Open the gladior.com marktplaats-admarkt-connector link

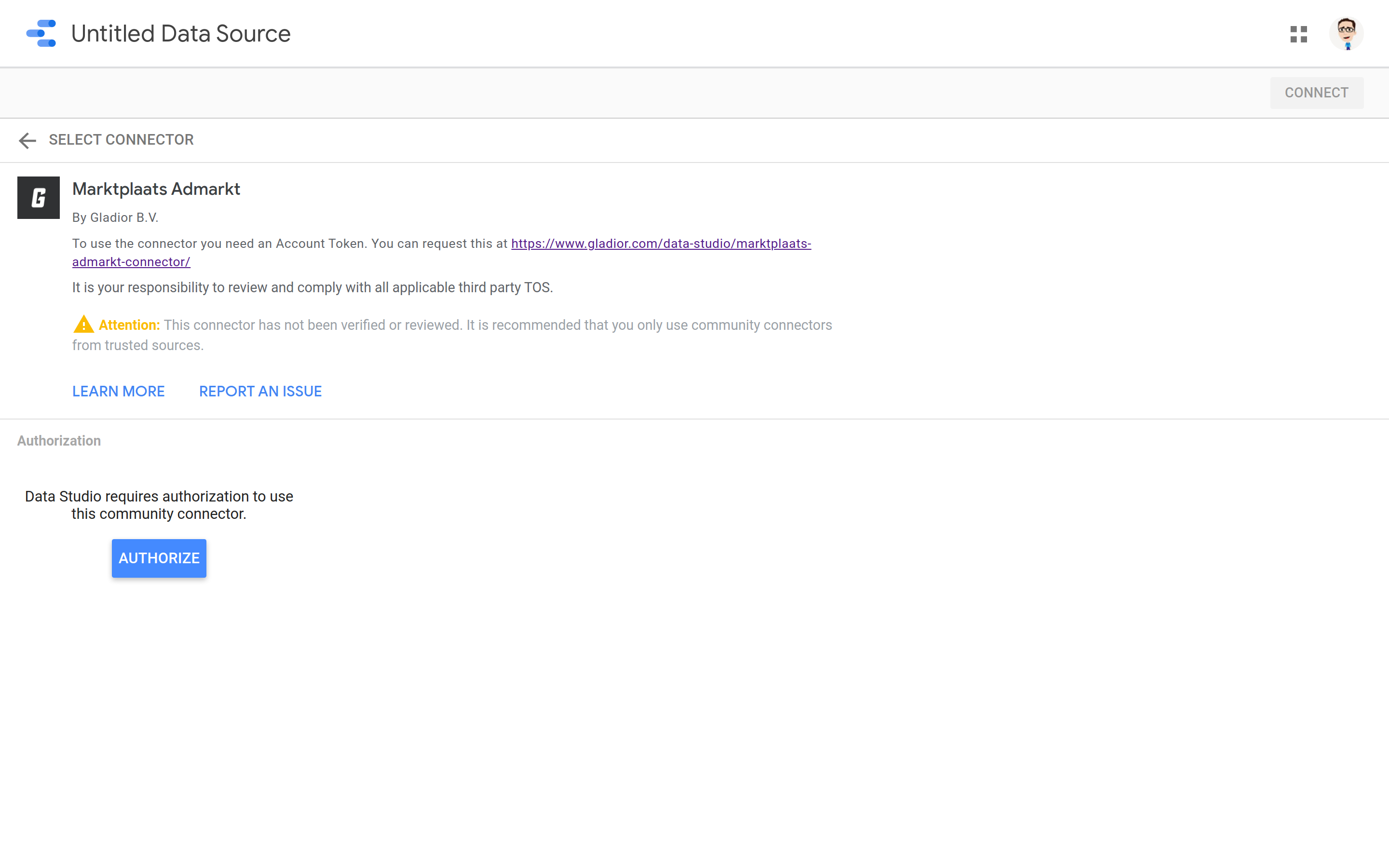661,244
